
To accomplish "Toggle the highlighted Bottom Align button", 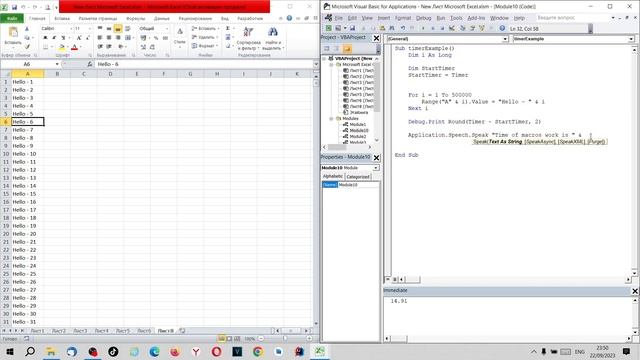I will (118, 28).
